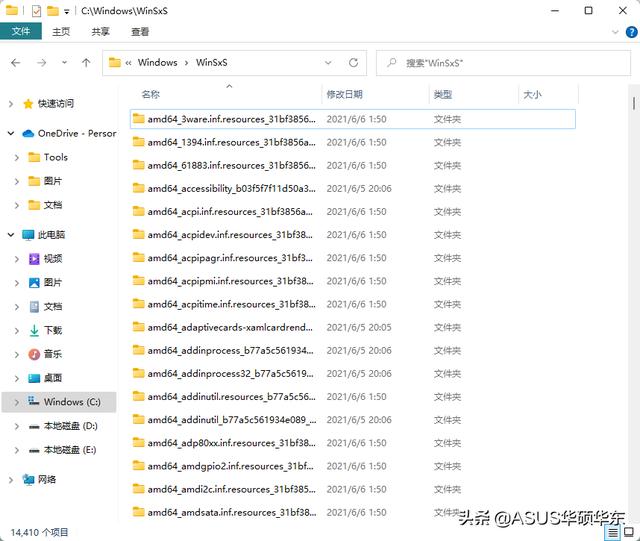Select folder amd64_3ware.inf.resources
640x541 pixels.
[353, 119]
